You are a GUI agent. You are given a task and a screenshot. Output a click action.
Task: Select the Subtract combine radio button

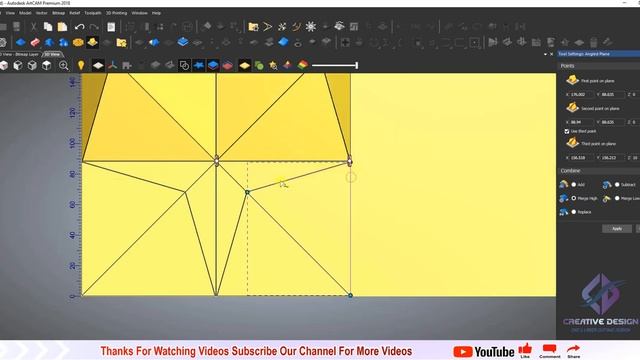tap(617, 184)
